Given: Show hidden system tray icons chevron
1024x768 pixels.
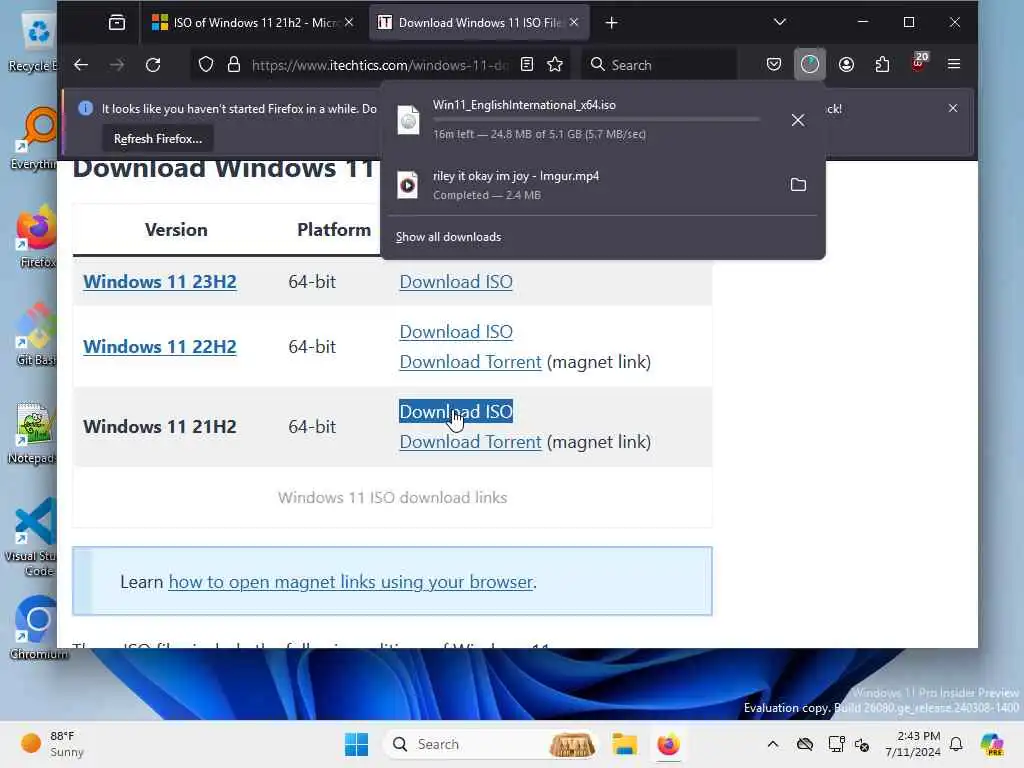Looking at the screenshot, I should pos(773,744).
